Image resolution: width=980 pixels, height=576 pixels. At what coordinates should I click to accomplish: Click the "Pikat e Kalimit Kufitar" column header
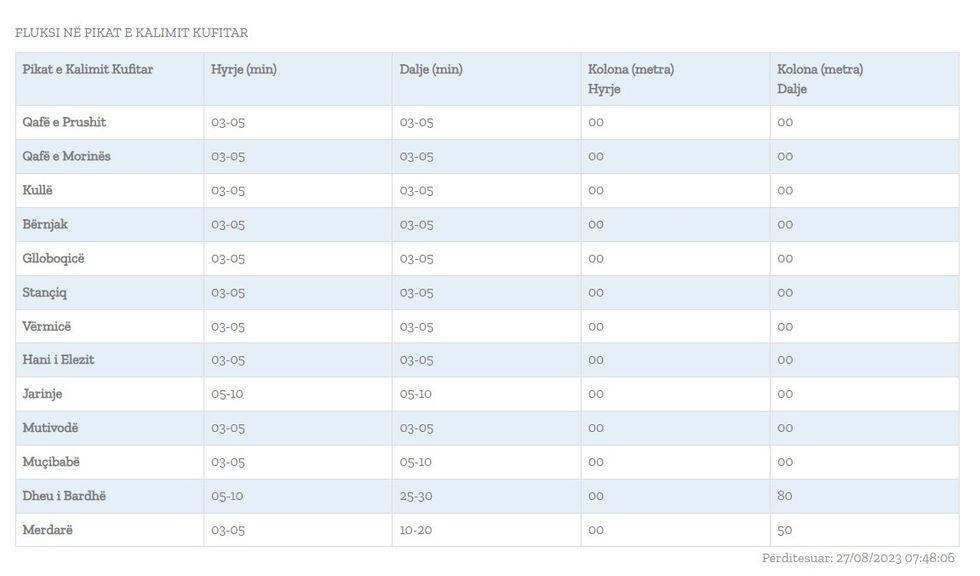click(88, 70)
